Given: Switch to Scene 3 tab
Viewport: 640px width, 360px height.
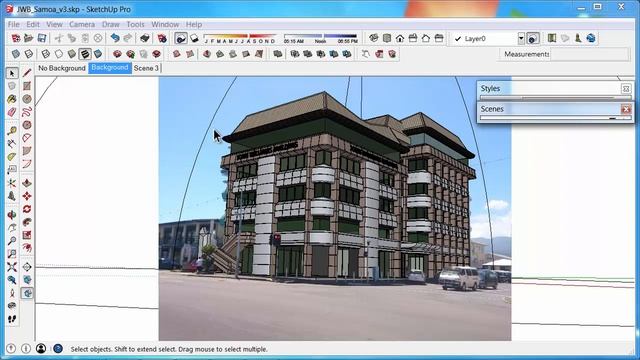Looking at the screenshot, I should pyautogui.click(x=146, y=68).
